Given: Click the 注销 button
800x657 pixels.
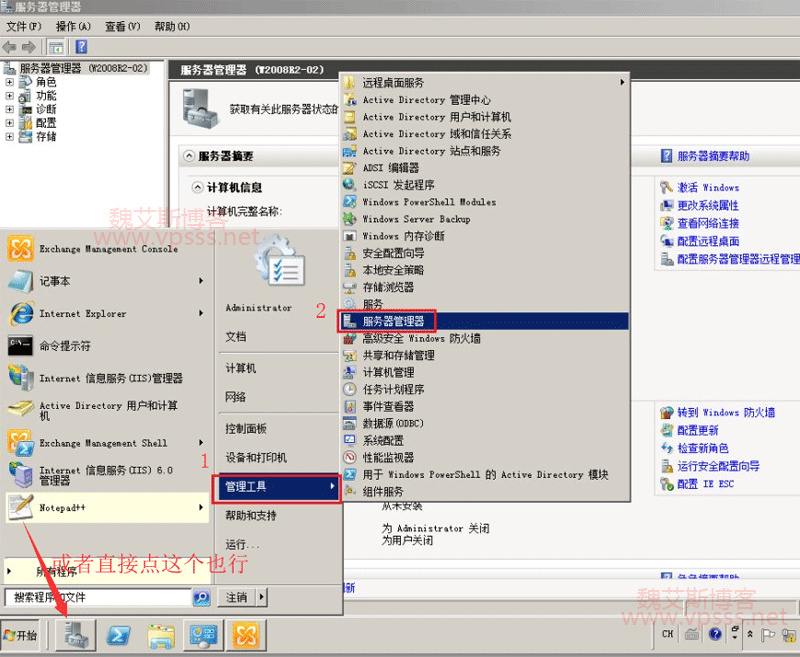Looking at the screenshot, I should [x=237, y=597].
